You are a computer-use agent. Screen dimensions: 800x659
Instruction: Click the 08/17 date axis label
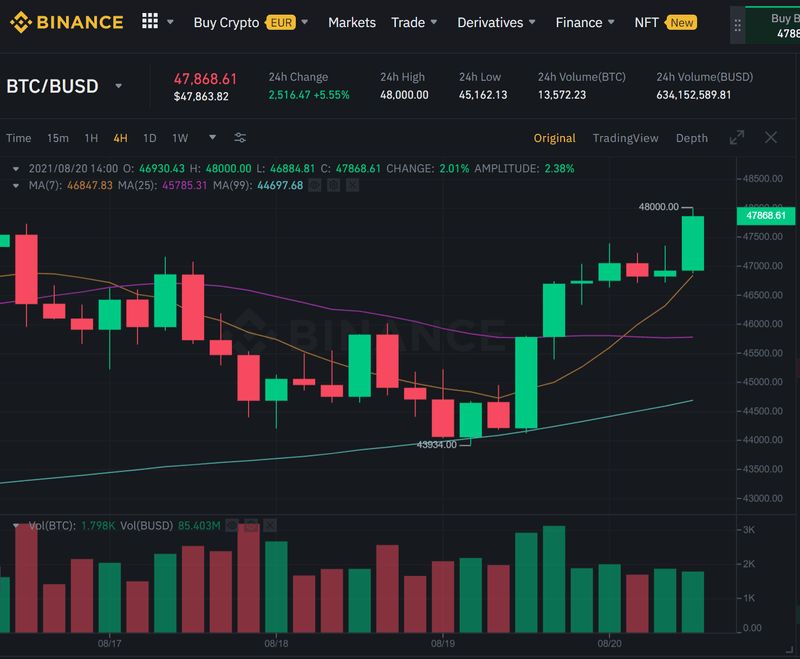pyautogui.click(x=110, y=644)
